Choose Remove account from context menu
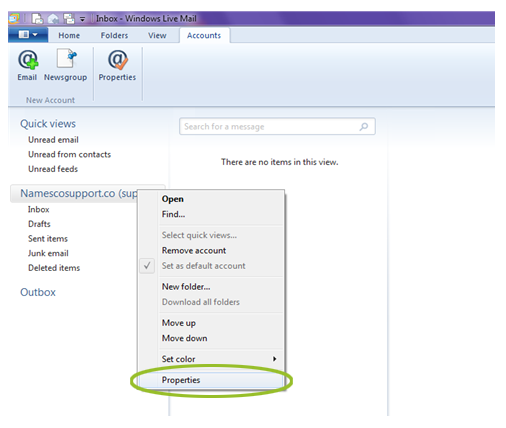 coord(211,251)
